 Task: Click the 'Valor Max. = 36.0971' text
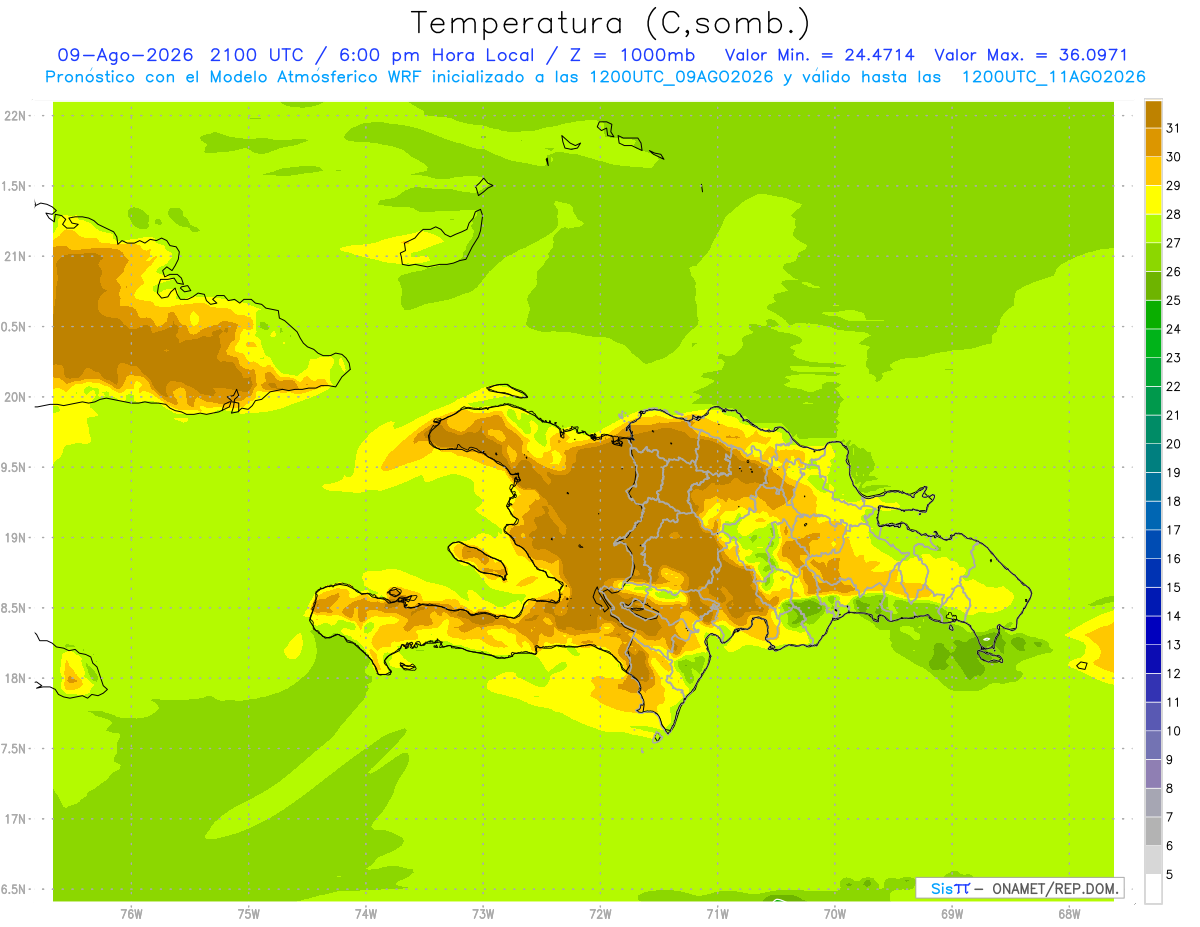(1030, 55)
